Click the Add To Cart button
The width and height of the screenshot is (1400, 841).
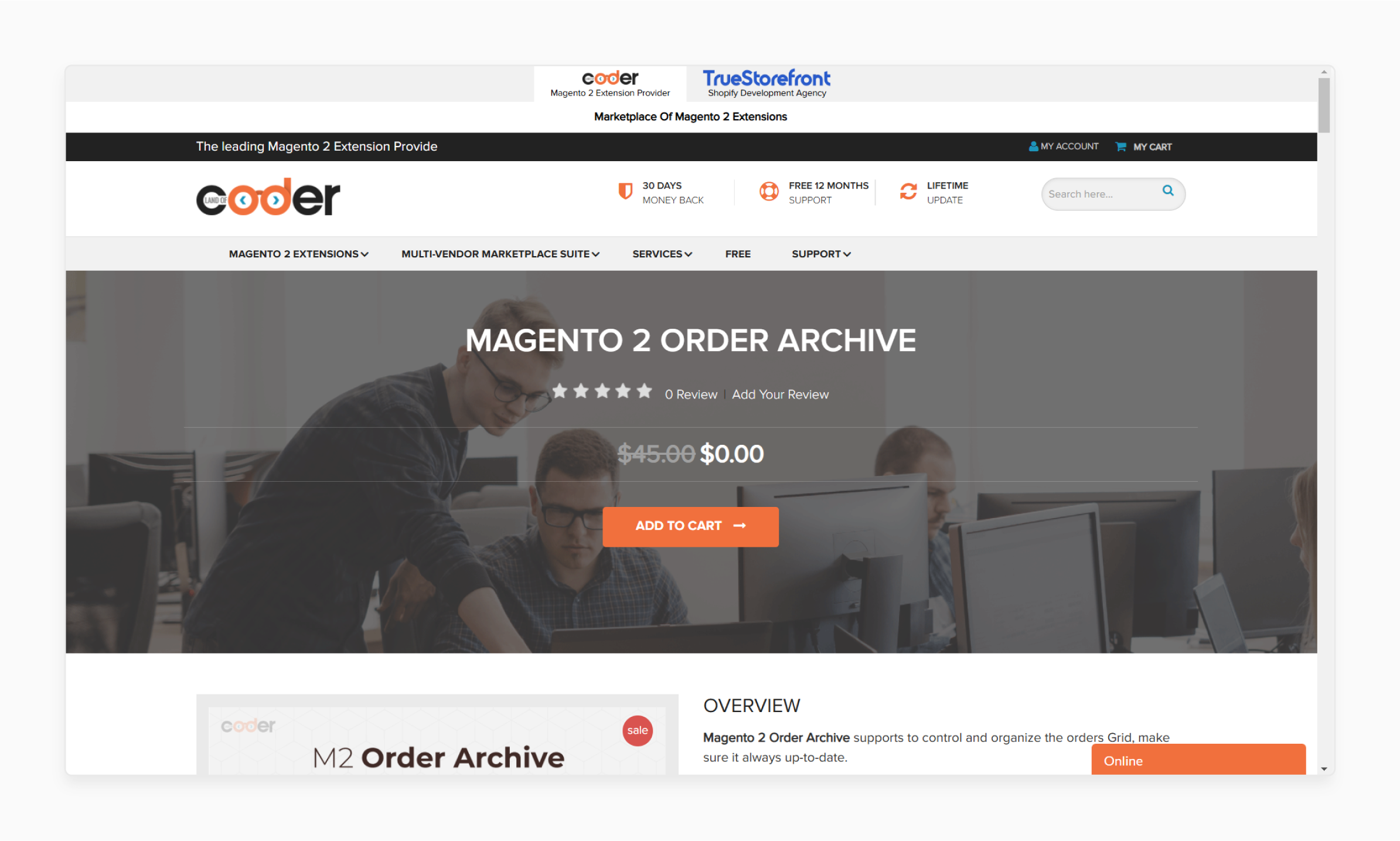pos(691,526)
